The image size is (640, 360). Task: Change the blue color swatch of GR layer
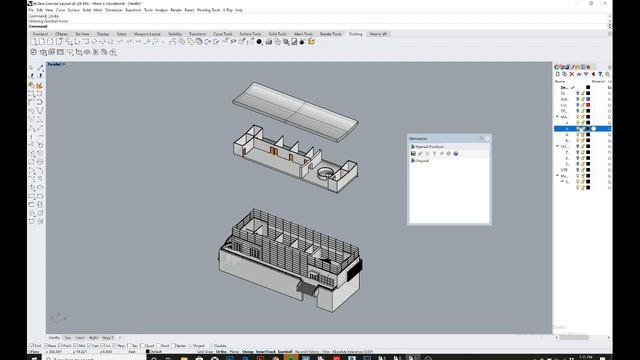[x=588, y=99]
